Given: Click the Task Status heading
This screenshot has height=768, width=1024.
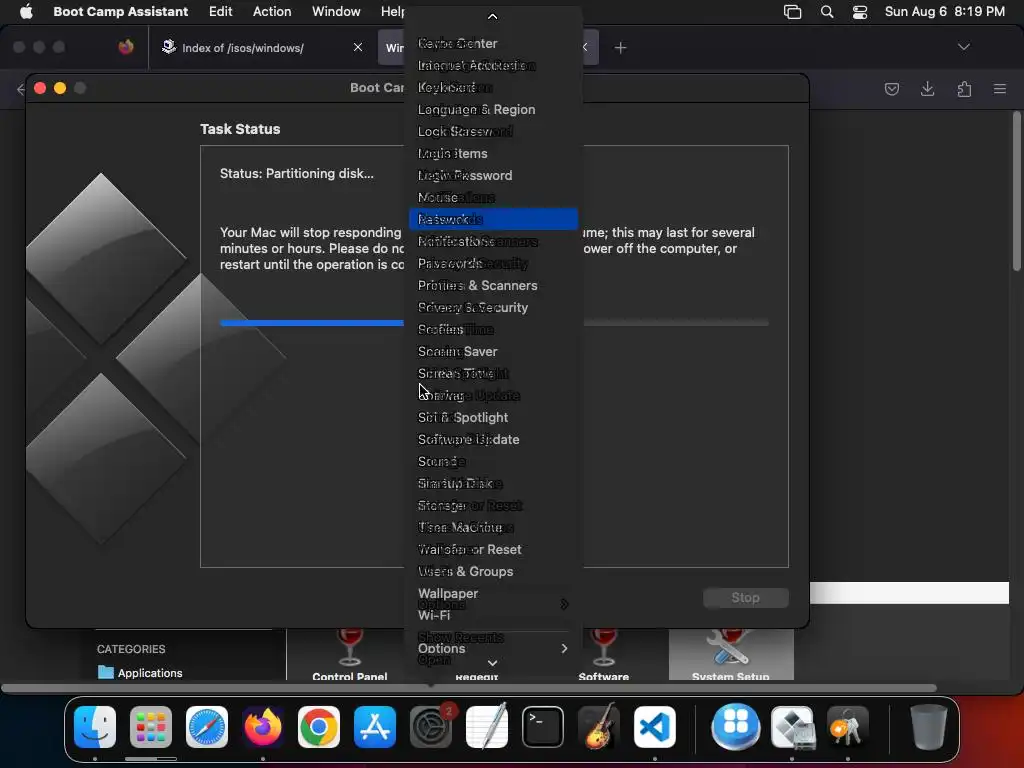Looking at the screenshot, I should pos(240,129).
